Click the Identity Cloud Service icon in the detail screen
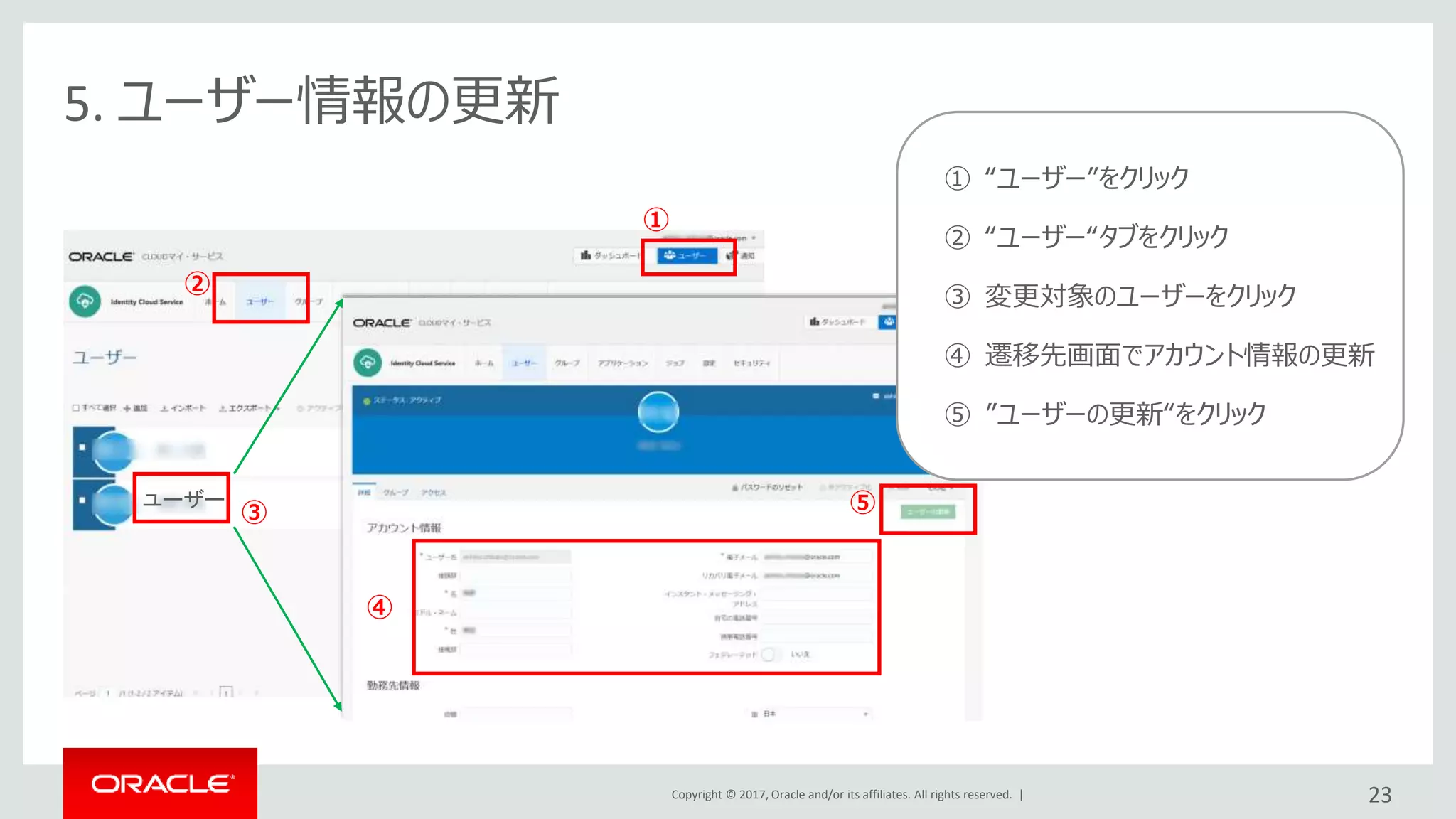Image resolution: width=1456 pixels, height=819 pixels. 368,363
